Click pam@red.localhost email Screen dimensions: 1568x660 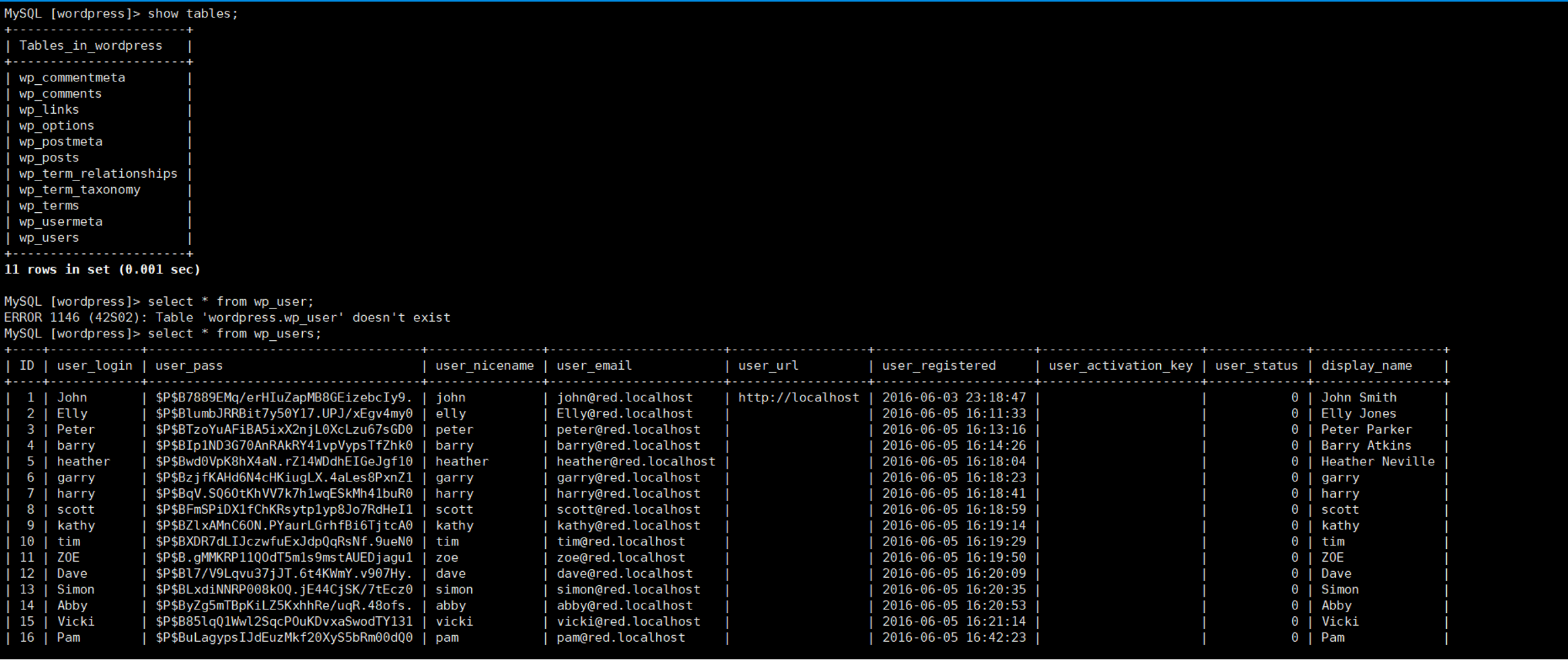click(x=620, y=638)
